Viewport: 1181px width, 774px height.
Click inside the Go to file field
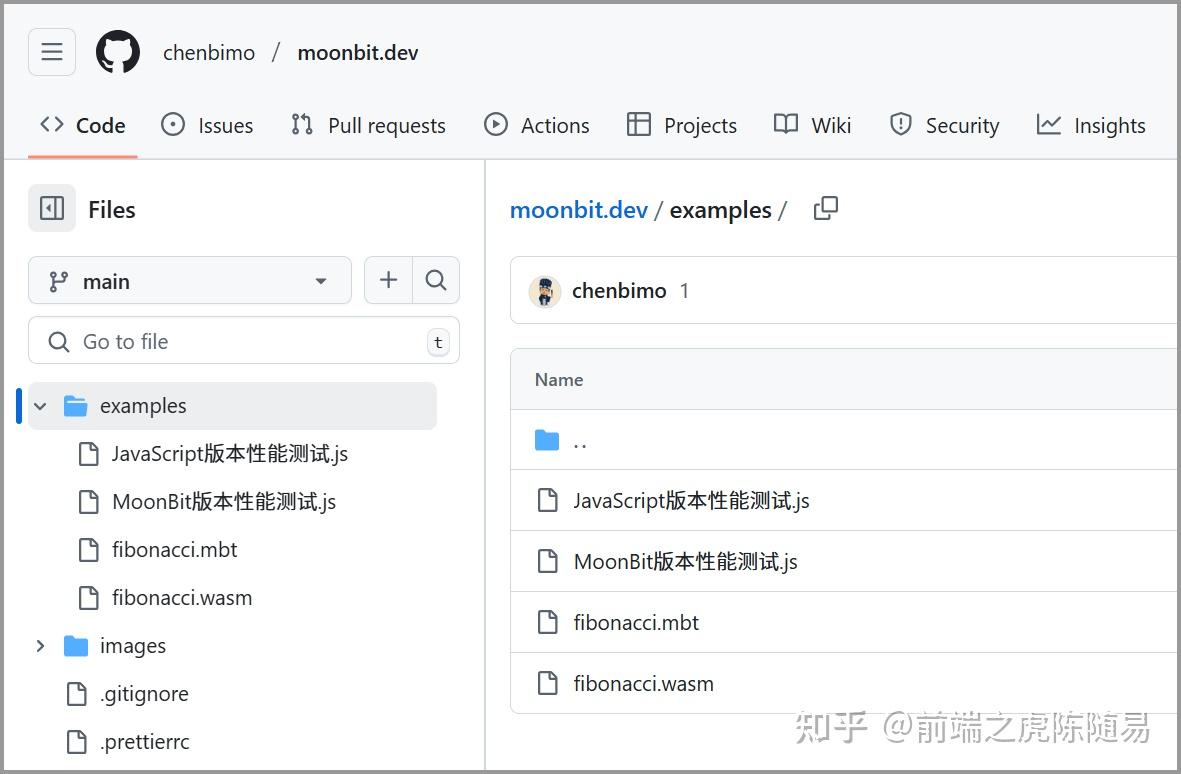pos(244,341)
